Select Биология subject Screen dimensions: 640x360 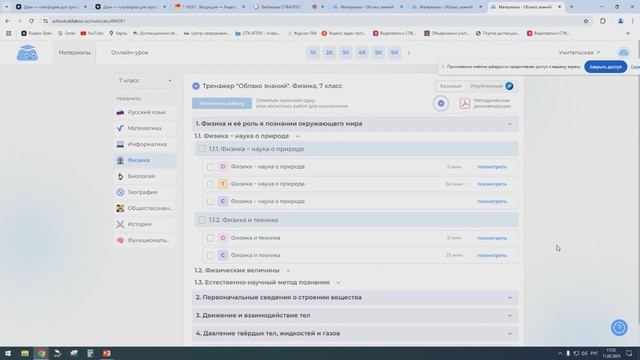coord(145,176)
